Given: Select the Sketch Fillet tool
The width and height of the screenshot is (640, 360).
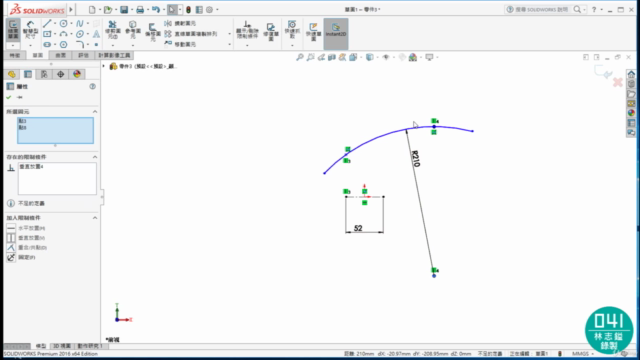Looking at the screenshot, I should point(80,44).
